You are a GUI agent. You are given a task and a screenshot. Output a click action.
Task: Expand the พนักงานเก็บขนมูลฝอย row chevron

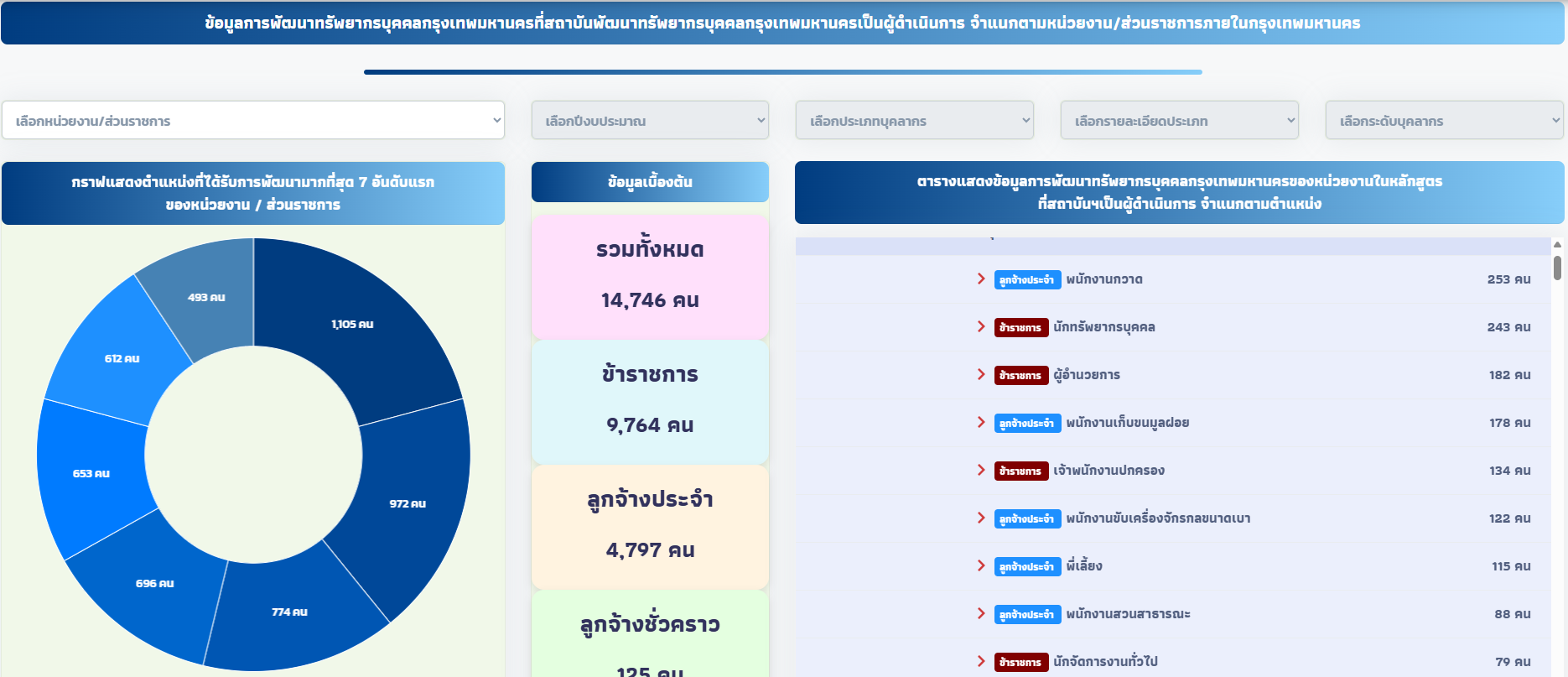[981, 422]
